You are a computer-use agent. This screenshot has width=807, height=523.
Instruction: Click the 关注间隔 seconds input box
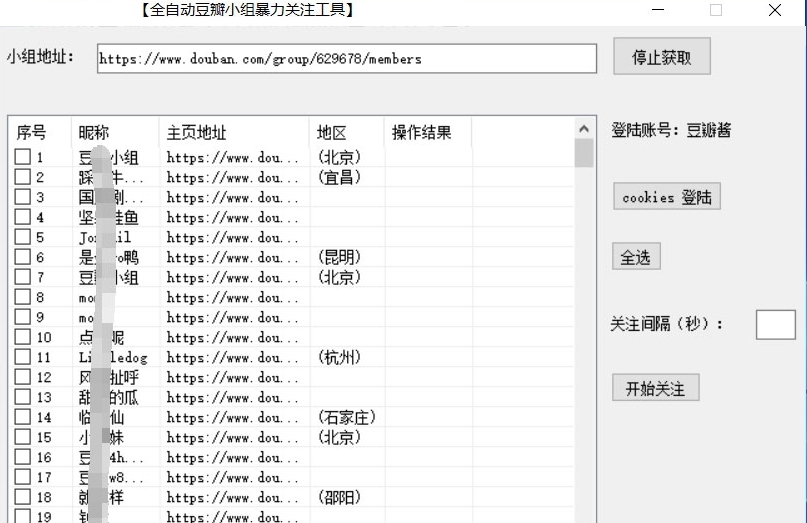776,325
